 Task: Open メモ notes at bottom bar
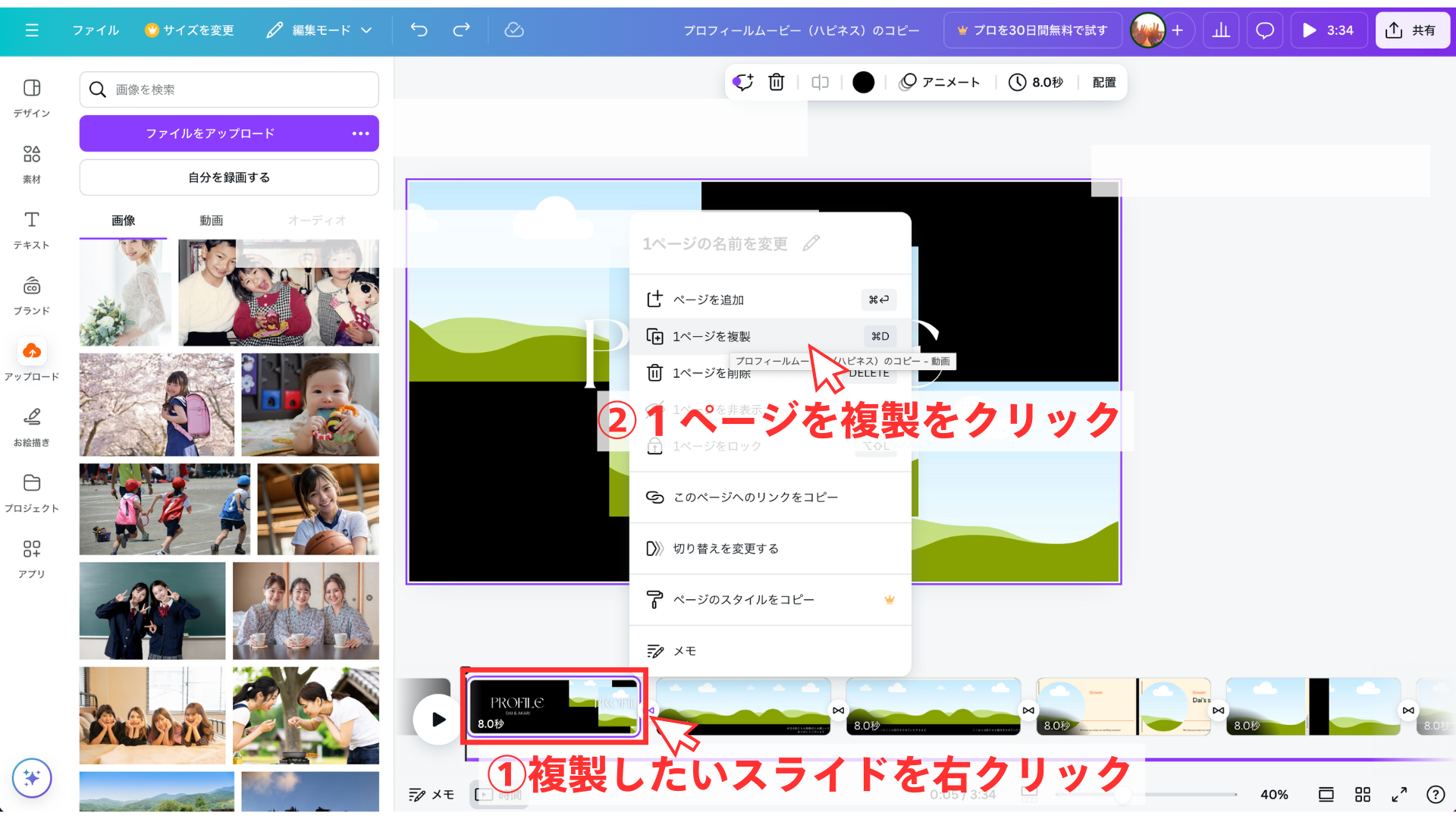(431, 795)
